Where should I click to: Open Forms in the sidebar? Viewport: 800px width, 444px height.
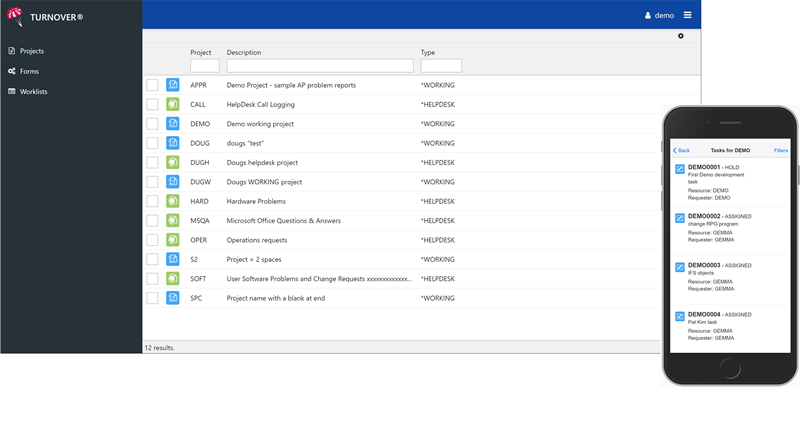coord(29,71)
